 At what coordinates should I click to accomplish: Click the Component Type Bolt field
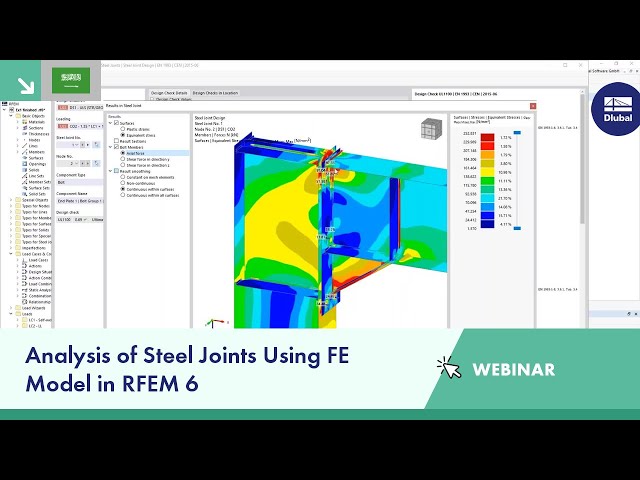click(80, 182)
